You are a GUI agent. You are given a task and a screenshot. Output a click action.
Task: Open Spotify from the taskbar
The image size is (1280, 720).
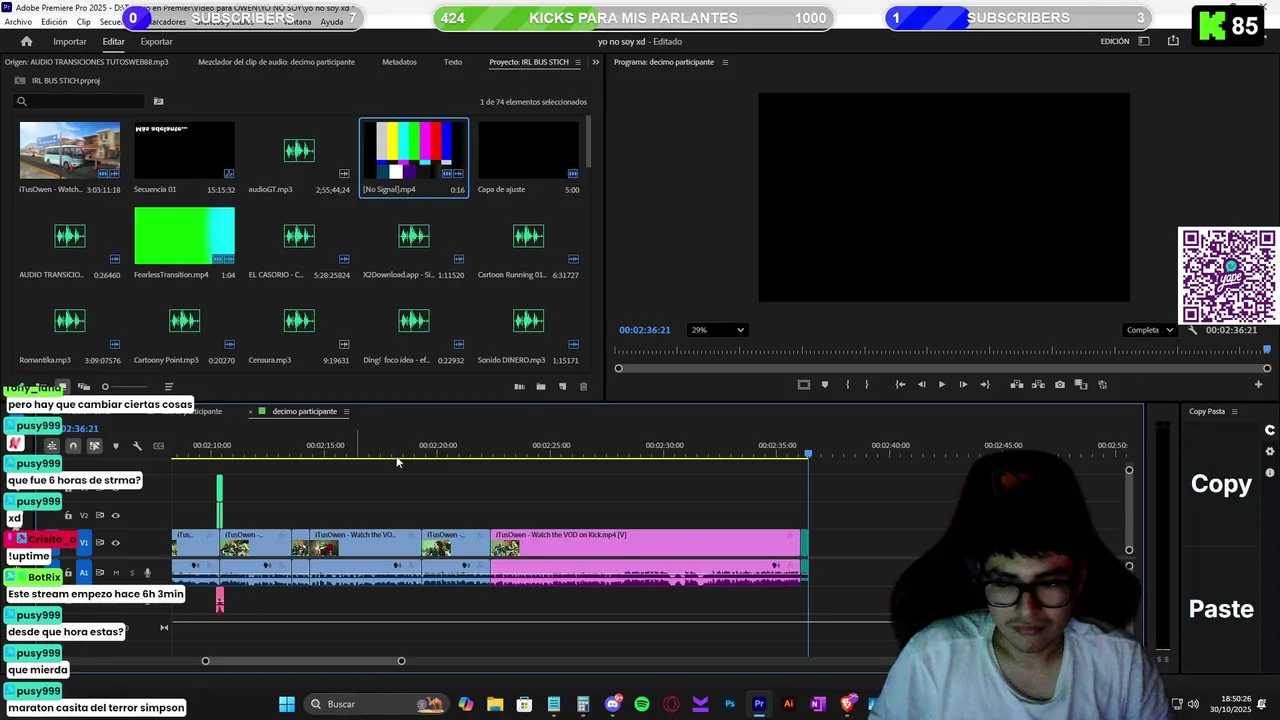(x=642, y=704)
